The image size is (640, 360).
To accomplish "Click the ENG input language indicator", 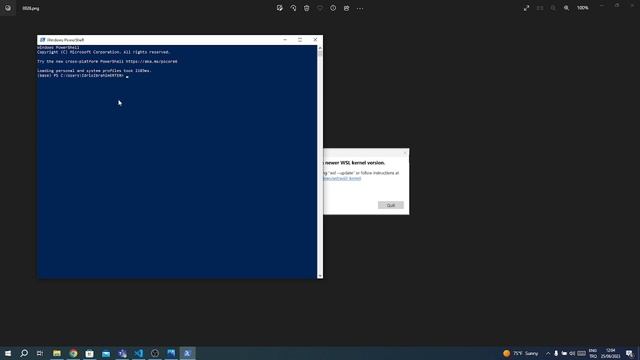I will click(x=593, y=353).
